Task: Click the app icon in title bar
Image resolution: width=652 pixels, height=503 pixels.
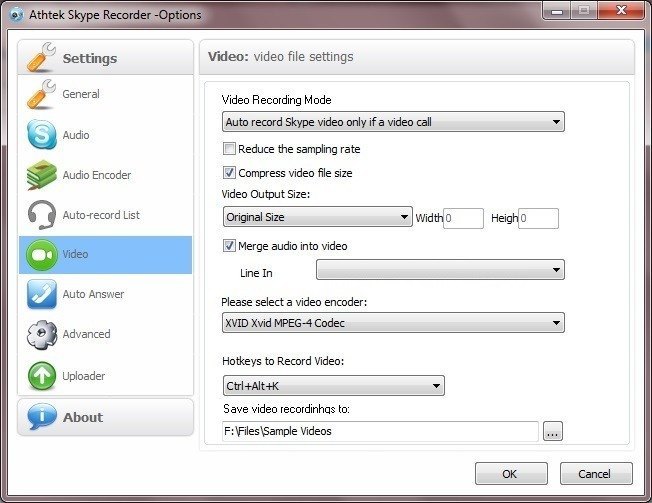Action: [x=16, y=15]
